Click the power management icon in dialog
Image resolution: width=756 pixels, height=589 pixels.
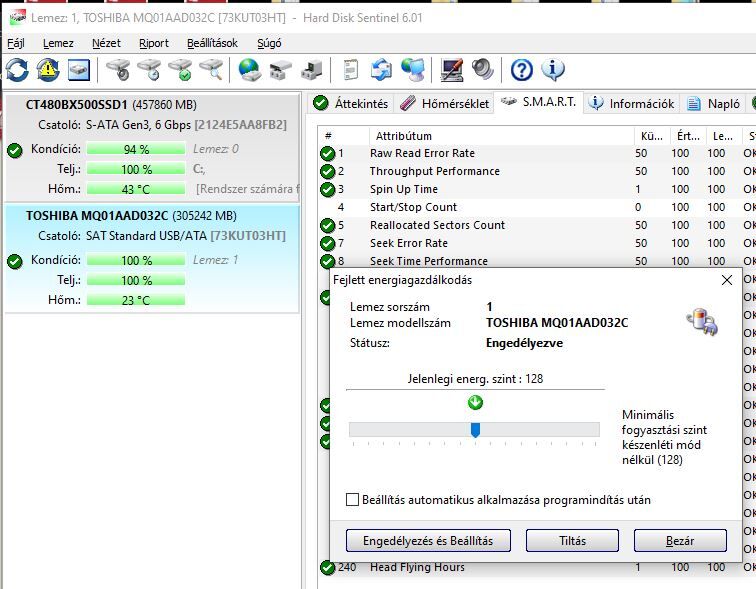click(702, 321)
